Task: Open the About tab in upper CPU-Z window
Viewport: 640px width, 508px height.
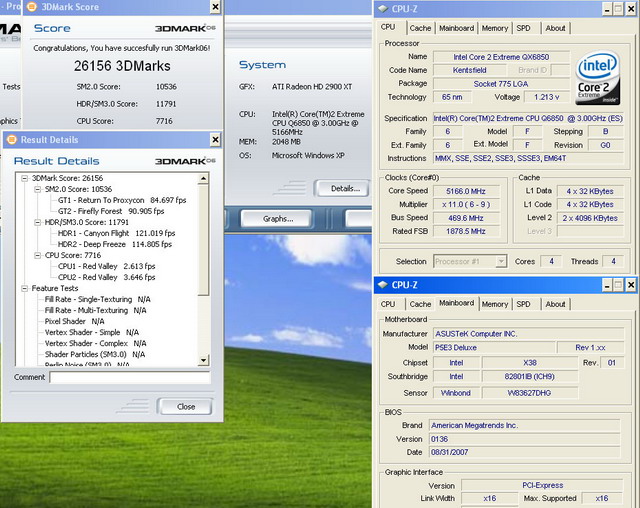Action: [x=555, y=28]
